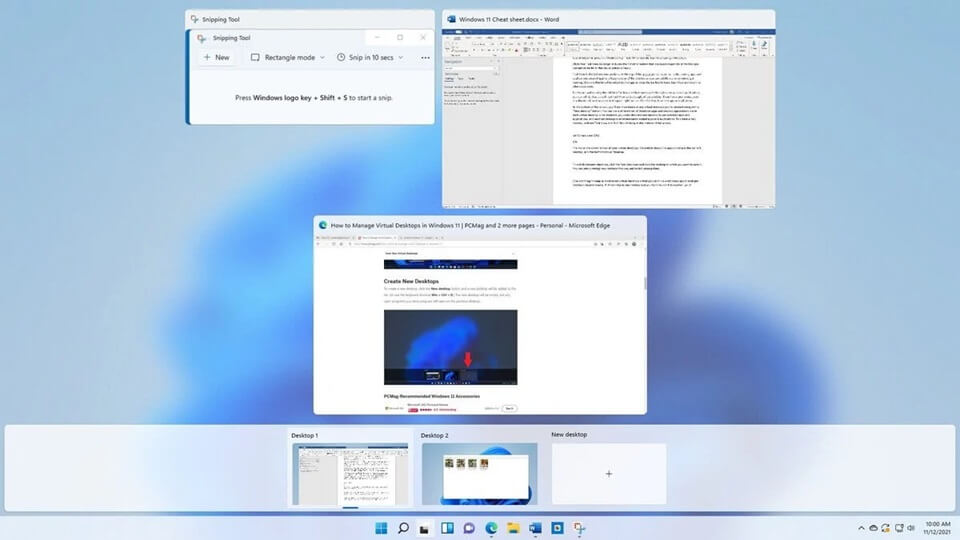960x540 pixels.
Task: Click Edge window title text about Virtual Desktops
Action: (470, 225)
